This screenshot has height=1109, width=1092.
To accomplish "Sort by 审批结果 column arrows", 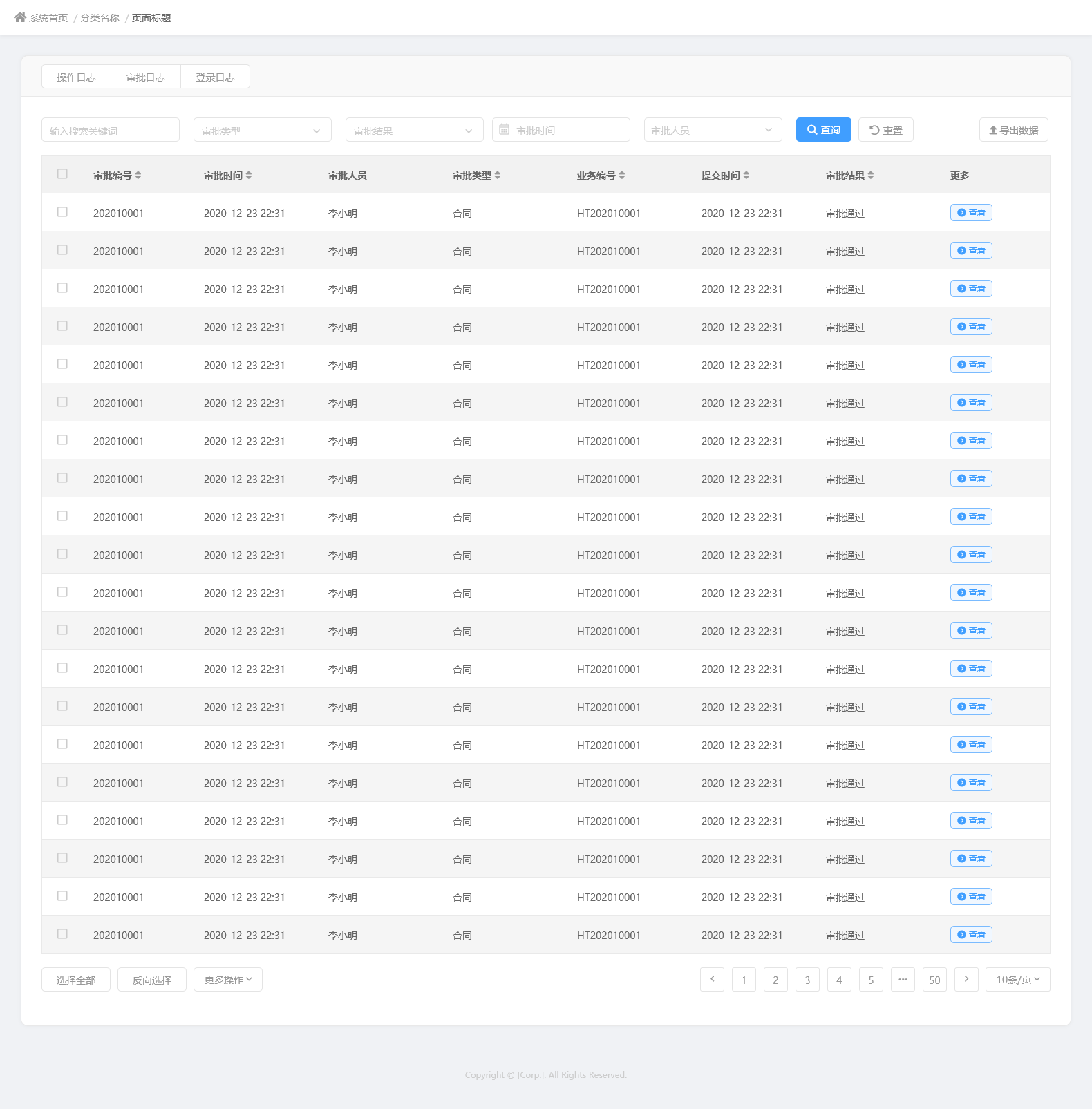I will [871, 176].
